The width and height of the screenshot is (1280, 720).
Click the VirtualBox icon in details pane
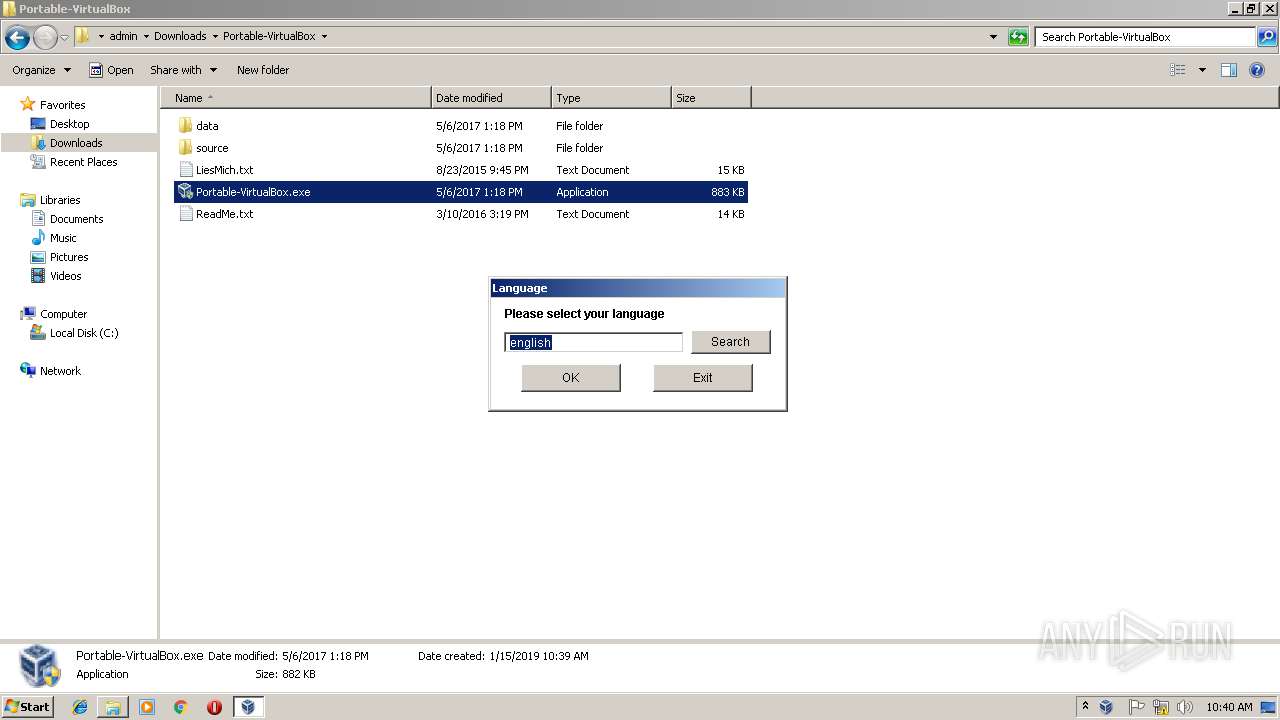click(x=40, y=666)
